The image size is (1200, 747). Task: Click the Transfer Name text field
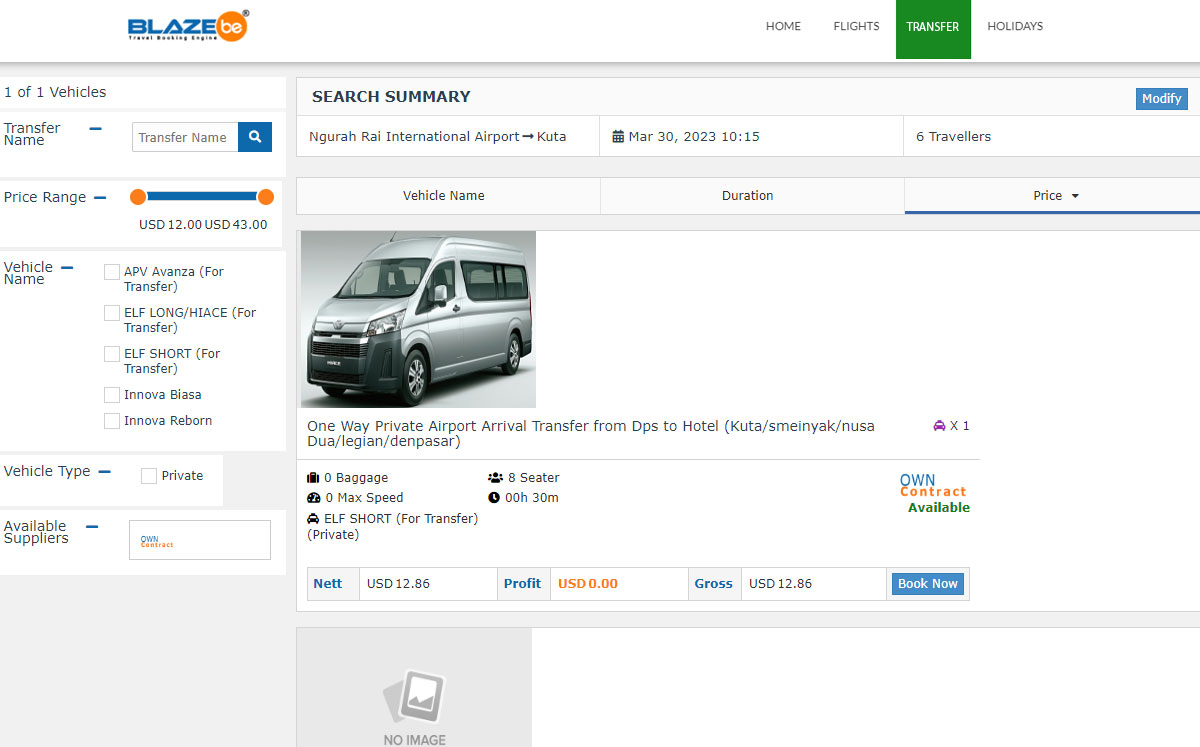click(x=185, y=137)
